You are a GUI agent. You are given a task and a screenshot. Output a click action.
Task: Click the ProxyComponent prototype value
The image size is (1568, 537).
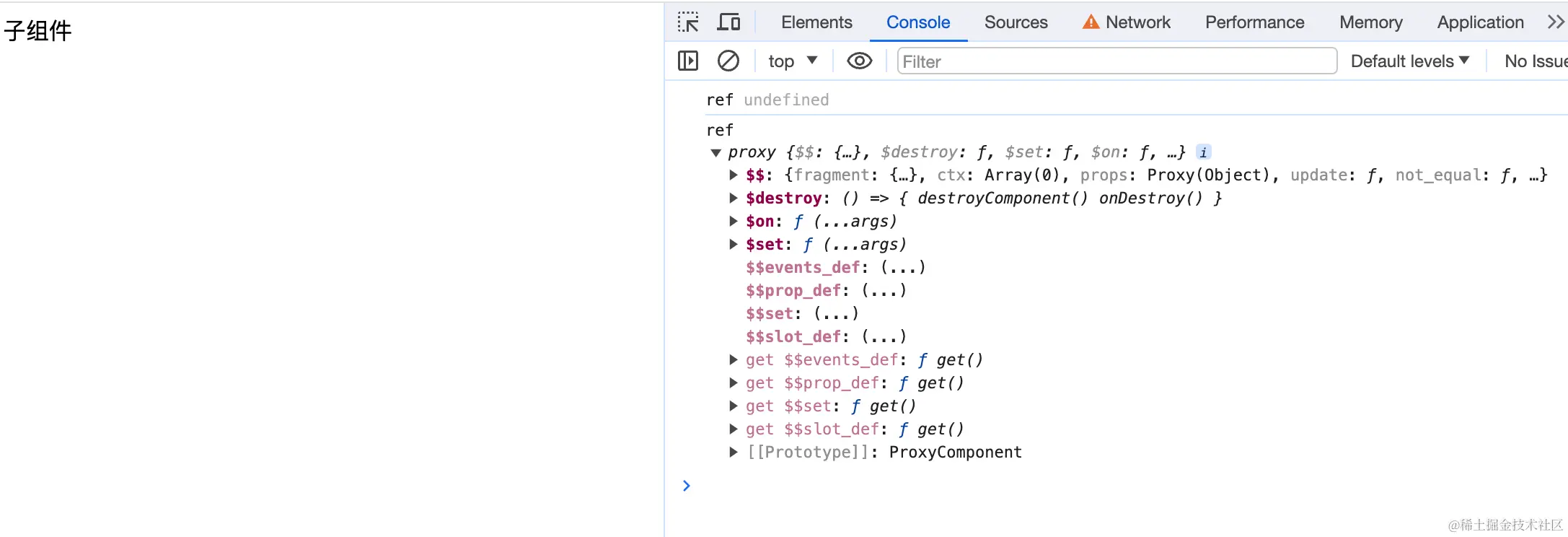click(955, 453)
